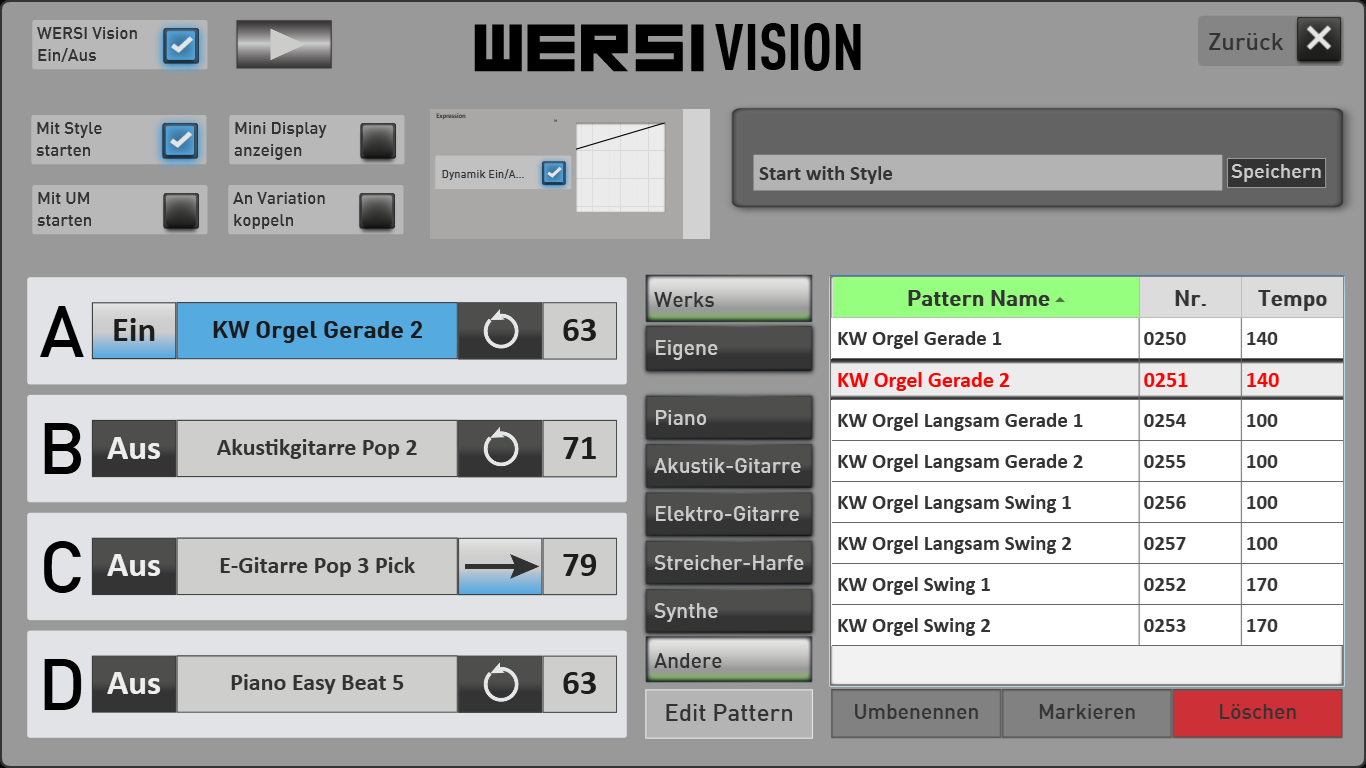Select KW Orgel Langsam Swing 2 row

[1087, 544]
